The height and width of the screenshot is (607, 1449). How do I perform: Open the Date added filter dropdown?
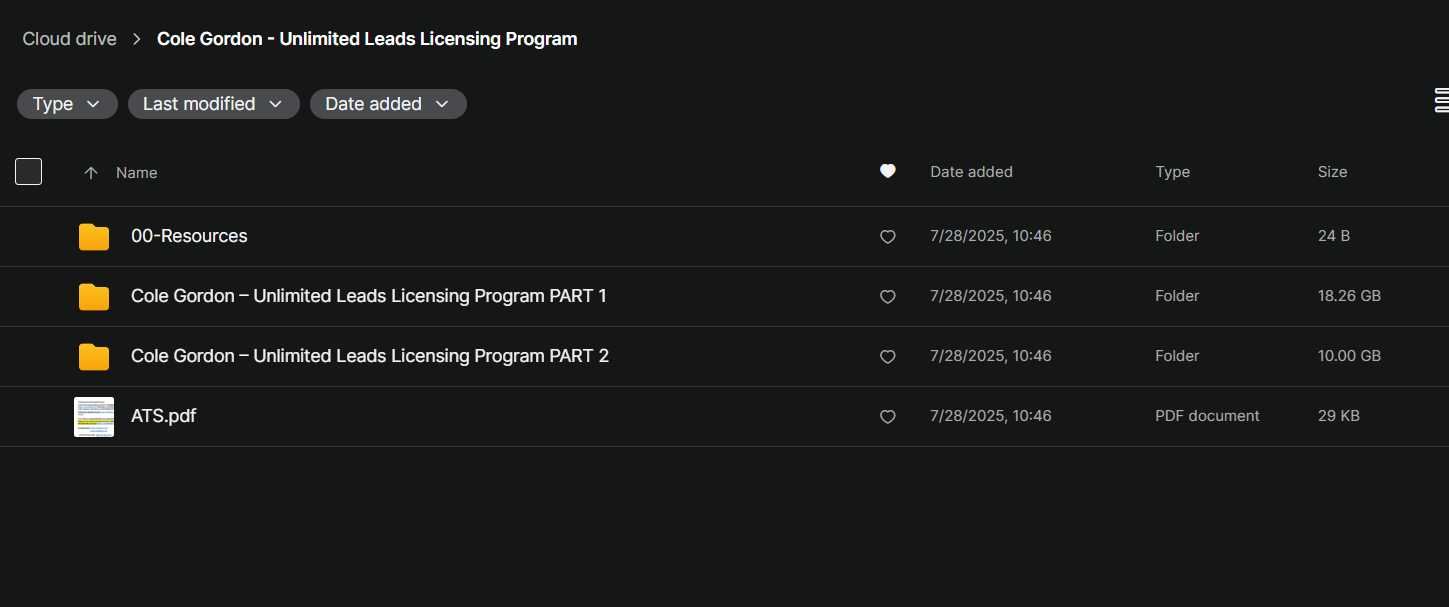(x=387, y=104)
